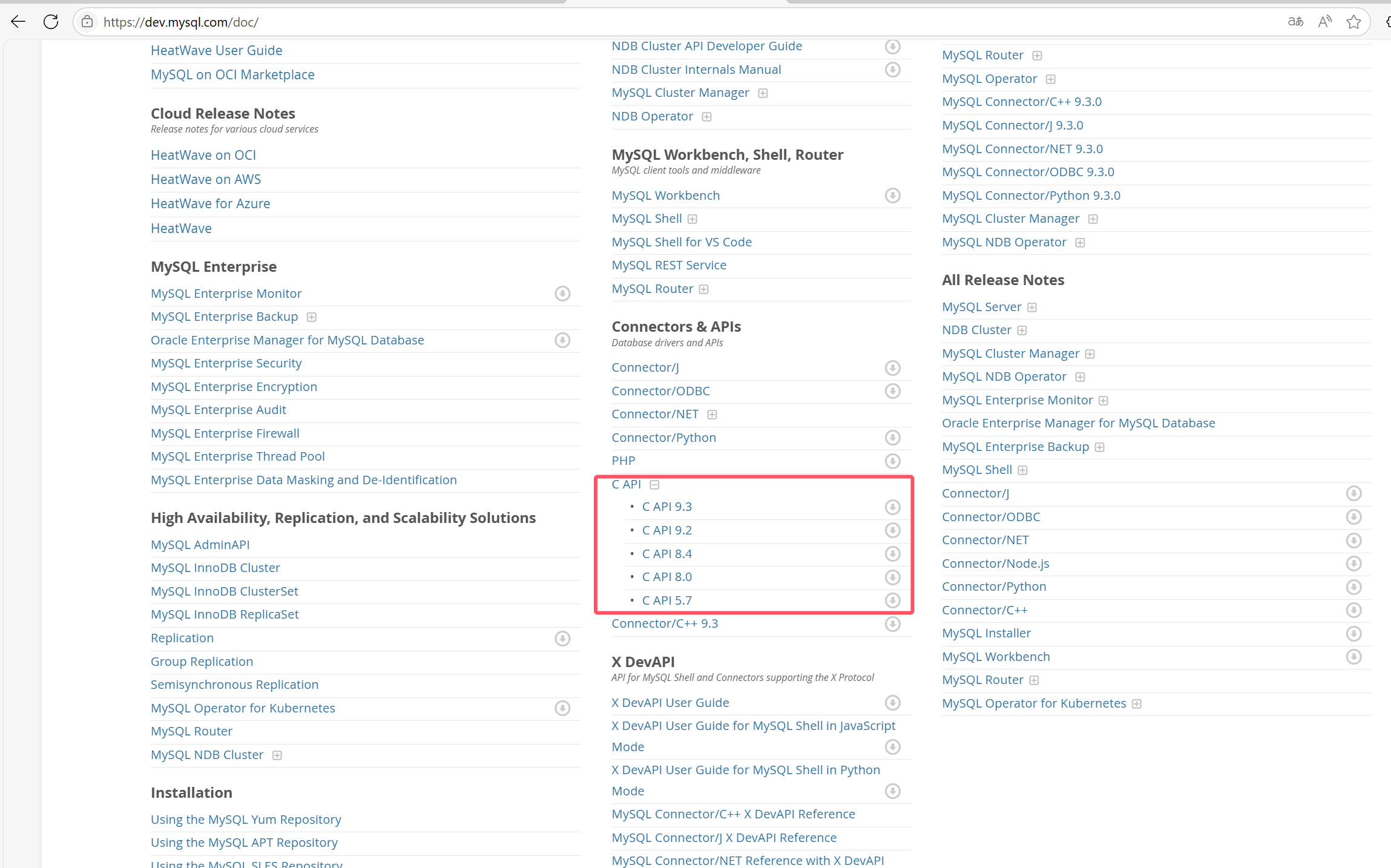The image size is (1391, 868).
Task: Open C API 8.0 documentation page
Action: 666,577
